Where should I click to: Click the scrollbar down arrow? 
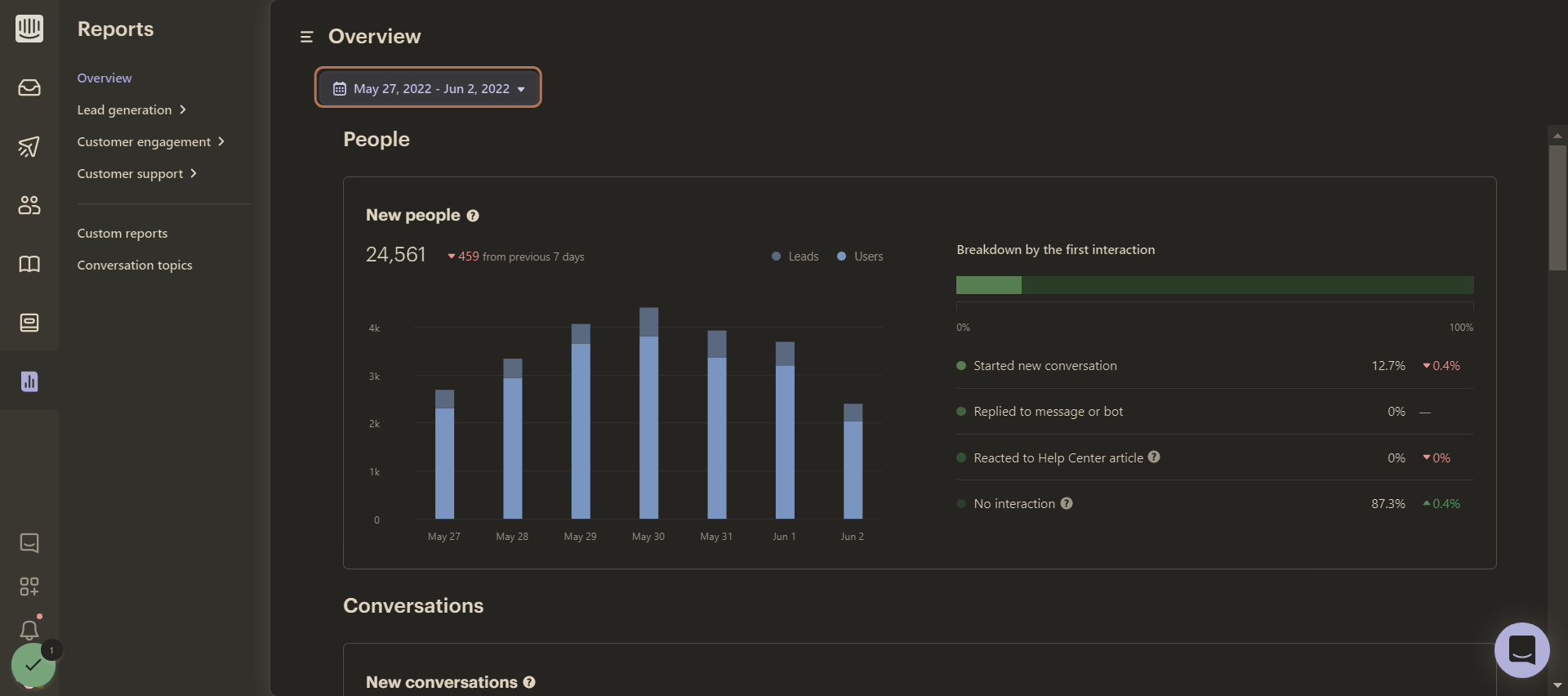click(1557, 685)
